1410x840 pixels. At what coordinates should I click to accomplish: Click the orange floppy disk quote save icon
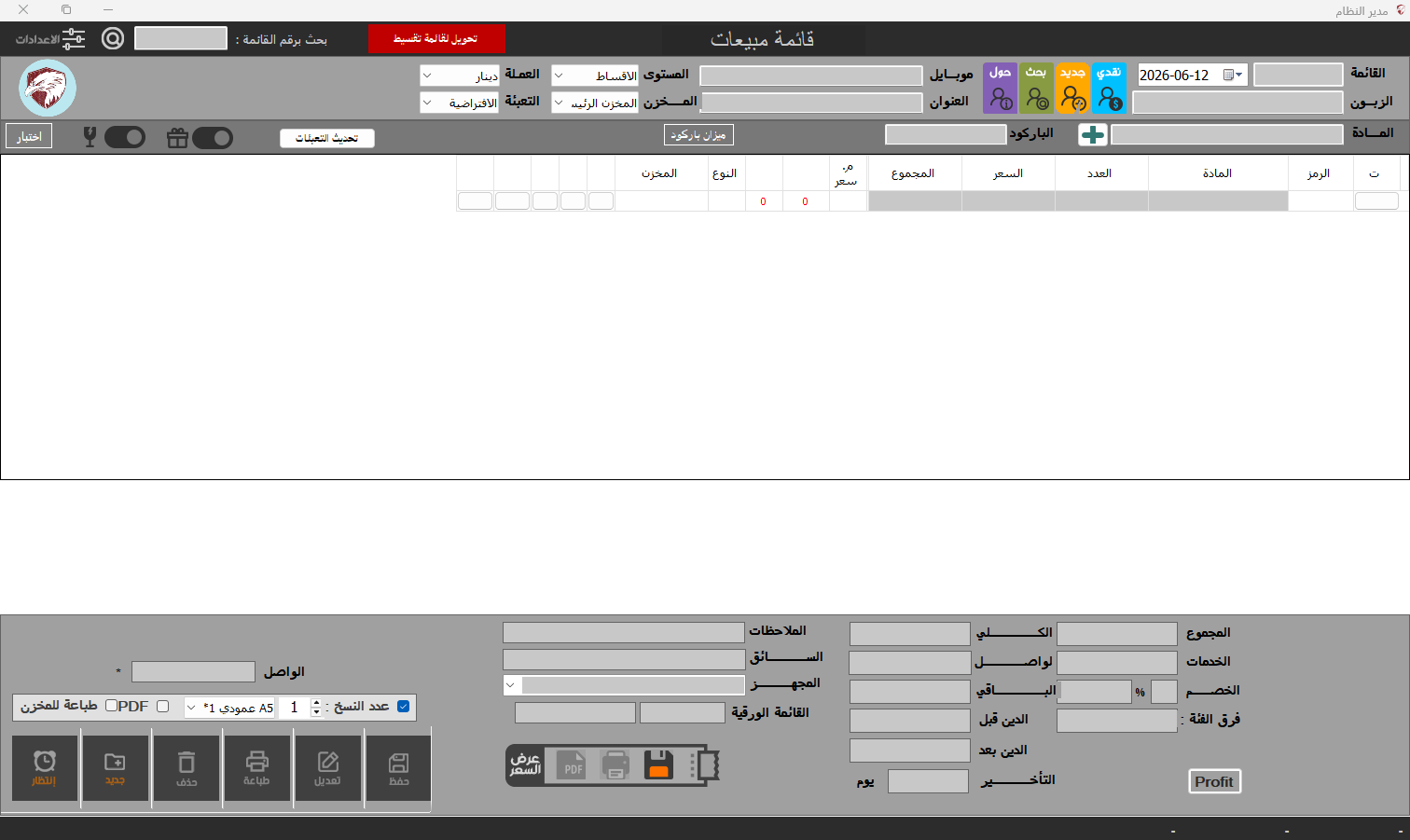pos(658,765)
